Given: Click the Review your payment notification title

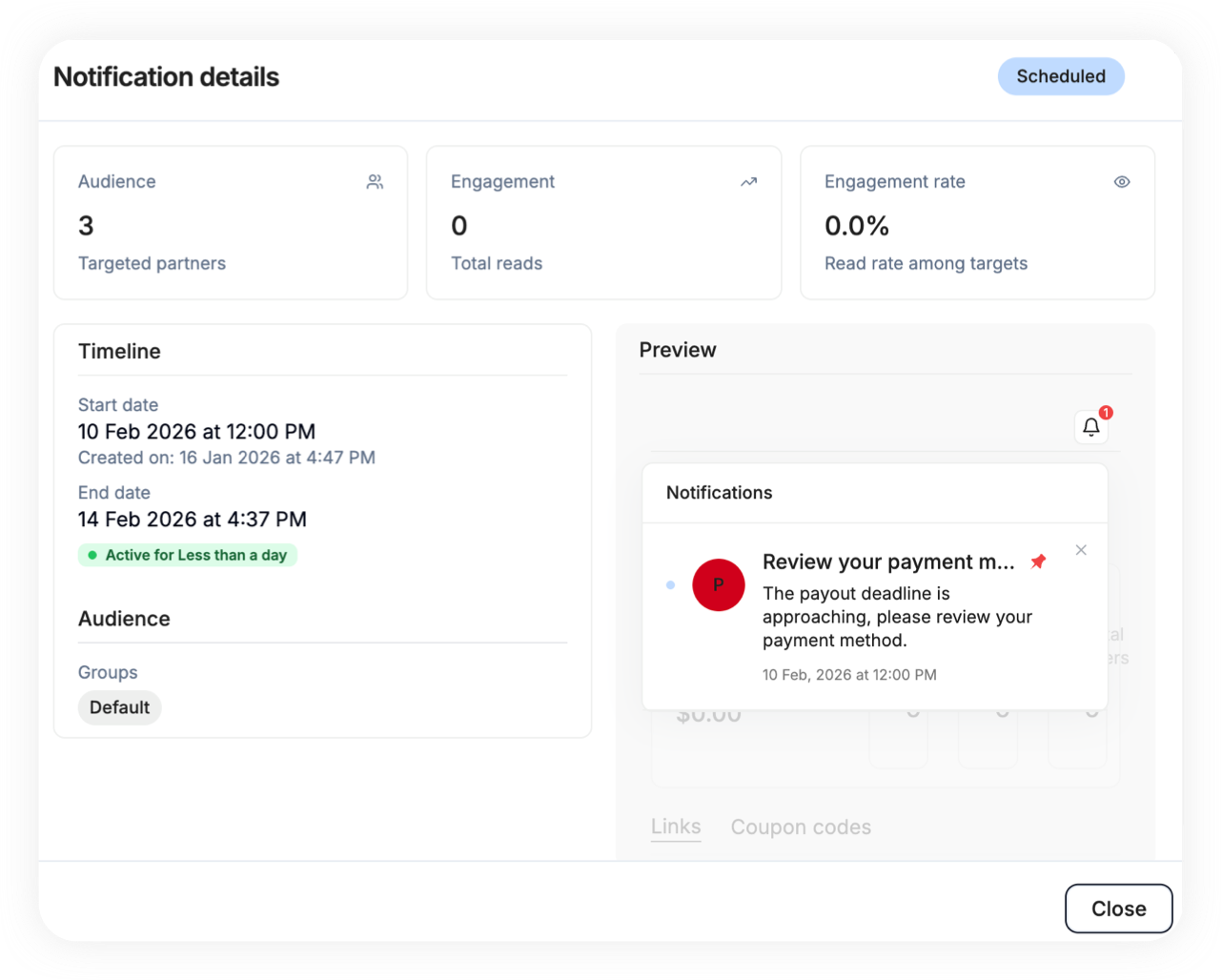Looking at the screenshot, I should point(887,562).
